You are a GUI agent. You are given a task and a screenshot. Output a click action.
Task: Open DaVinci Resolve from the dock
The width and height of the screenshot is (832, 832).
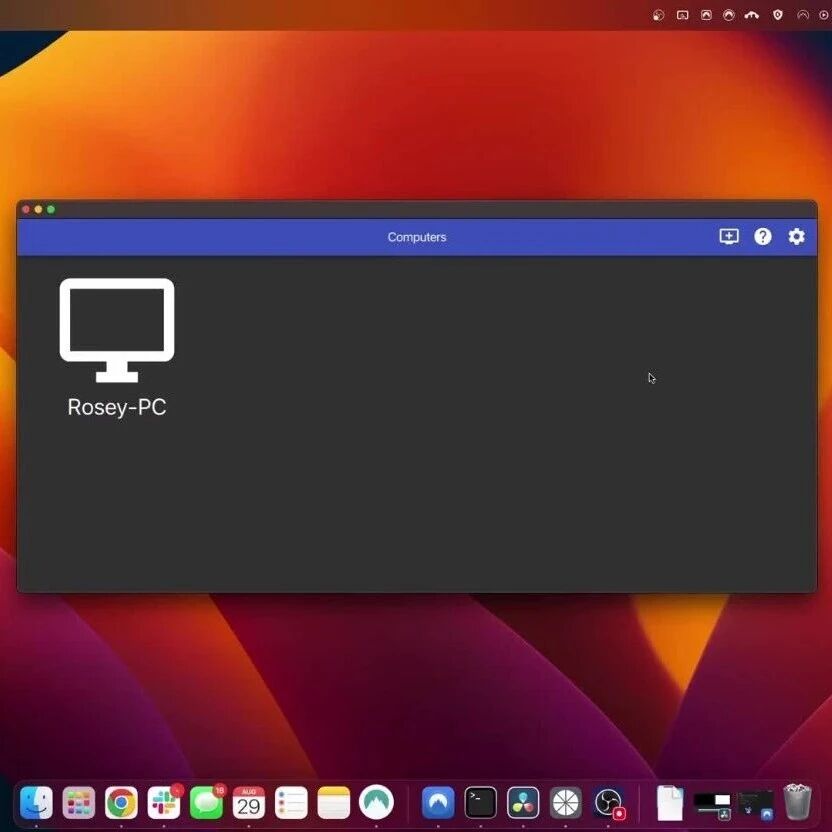[x=523, y=802]
